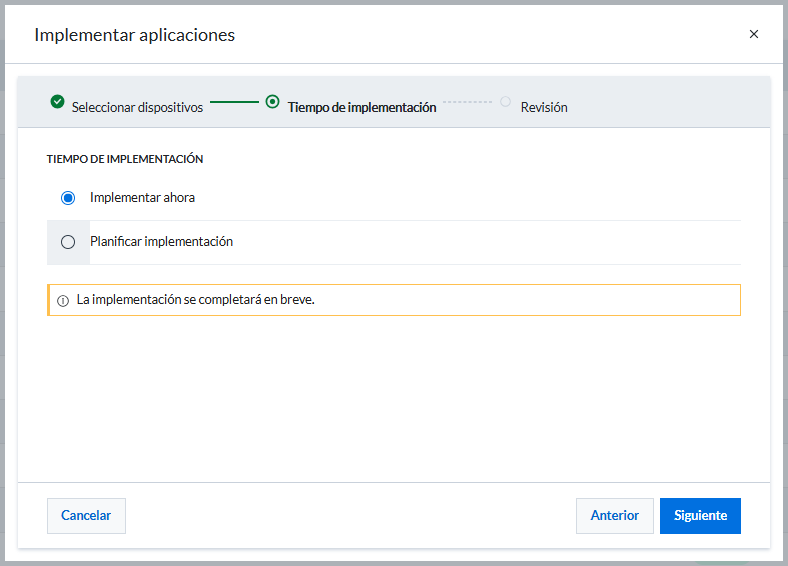Viewport: 788px width, 566px height.
Task: Click the message La implementación se completará en breve
Action: (x=195, y=300)
